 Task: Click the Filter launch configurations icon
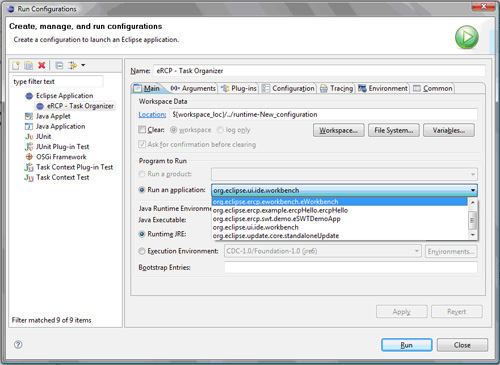click(x=72, y=65)
